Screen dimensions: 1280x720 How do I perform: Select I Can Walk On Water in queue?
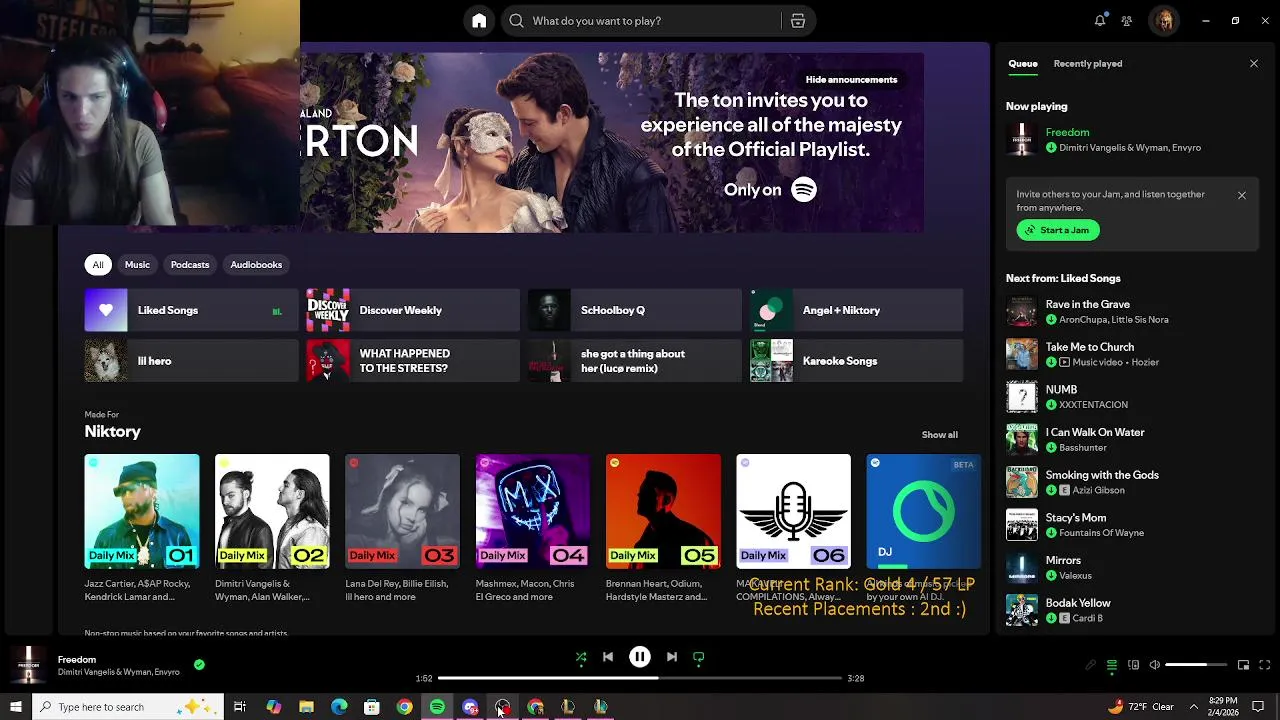click(x=1132, y=440)
